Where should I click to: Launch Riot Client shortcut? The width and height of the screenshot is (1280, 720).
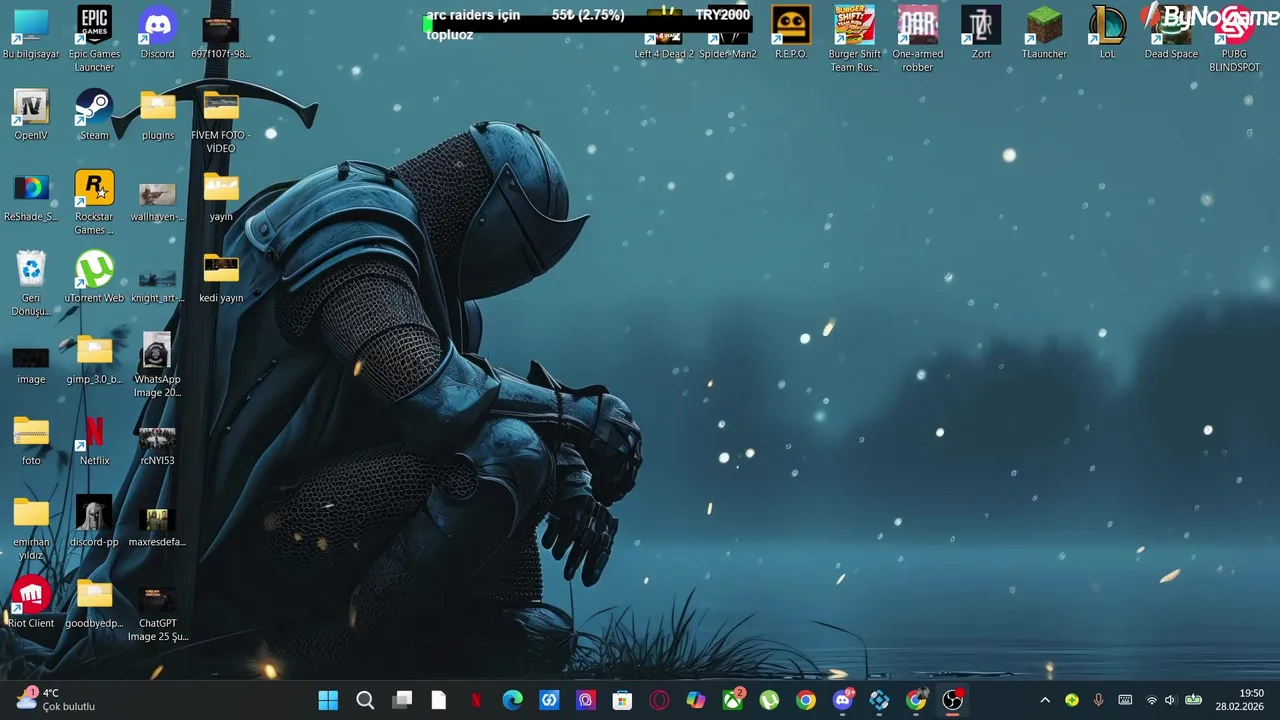tap(31, 603)
